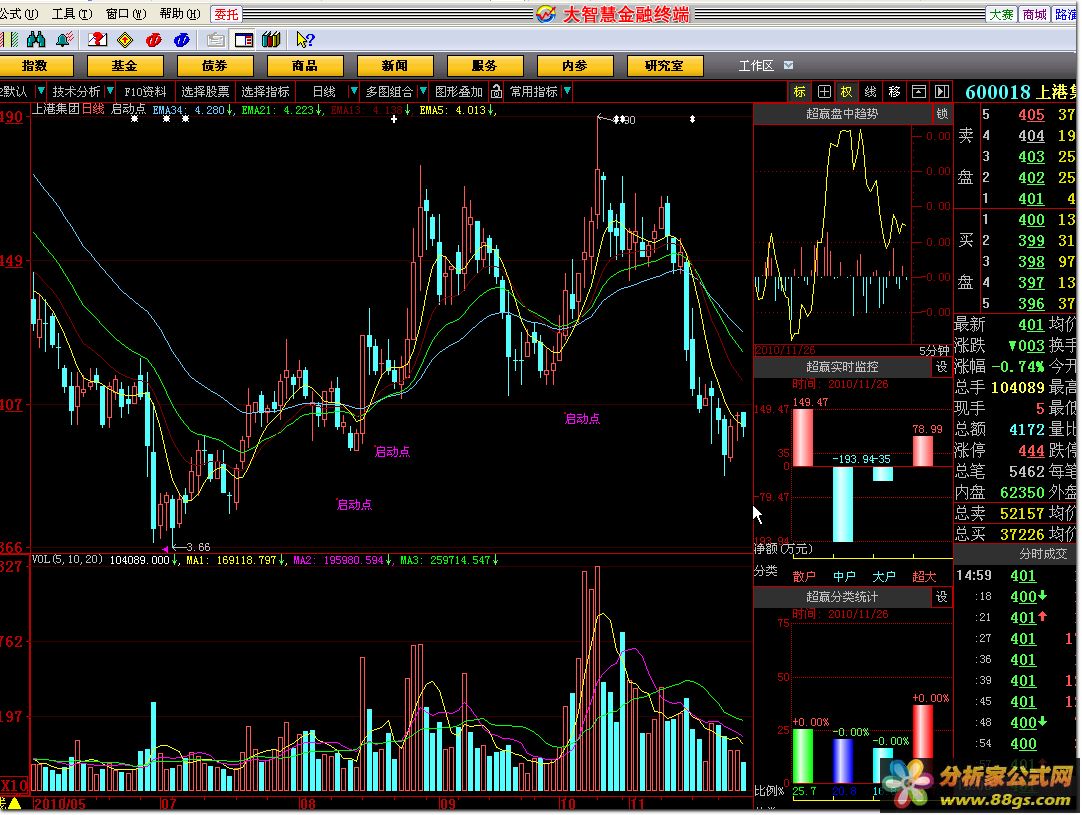The height and width of the screenshot is (815, 1082).
Task: Click the red round logo icon
Action: click(153, 39)
